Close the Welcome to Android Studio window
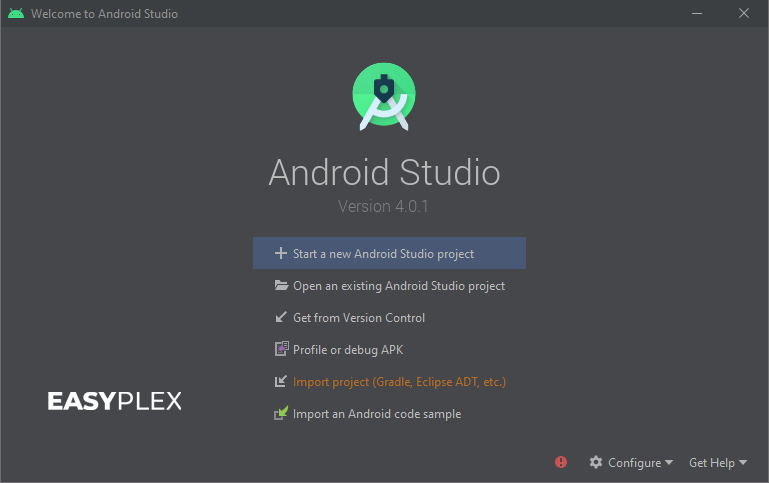Viewport: 769px width, 483px height. (744, 13)
